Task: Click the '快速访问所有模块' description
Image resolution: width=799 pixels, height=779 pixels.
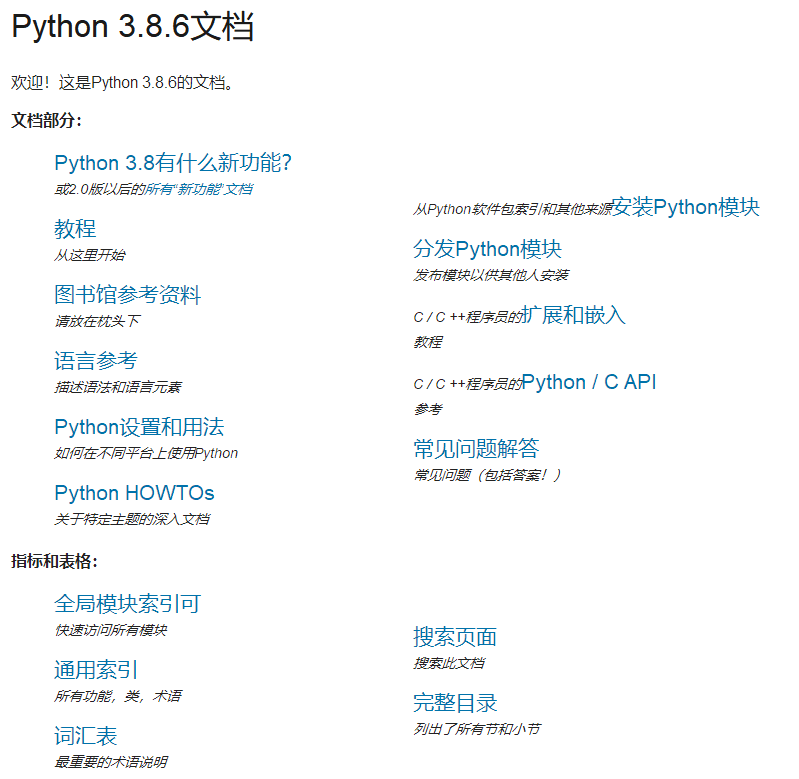Action: click(x=111, y=630)
